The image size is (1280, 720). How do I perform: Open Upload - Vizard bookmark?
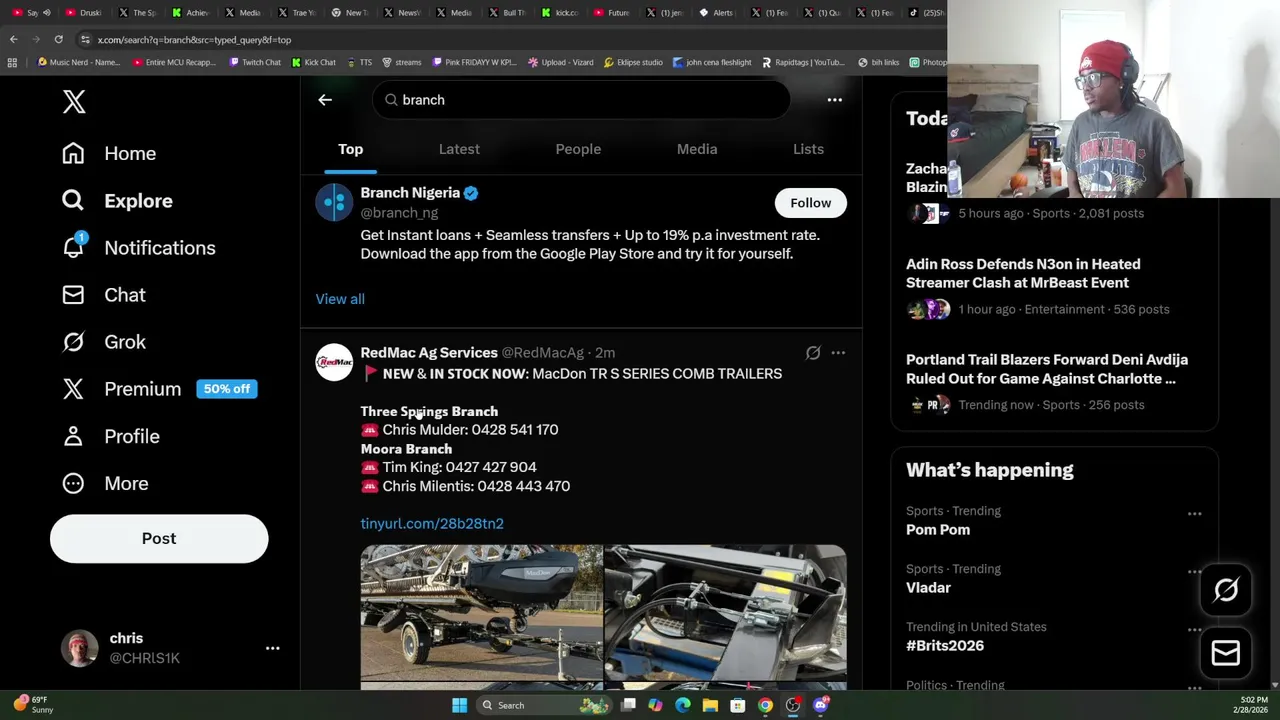coord(561,62)
